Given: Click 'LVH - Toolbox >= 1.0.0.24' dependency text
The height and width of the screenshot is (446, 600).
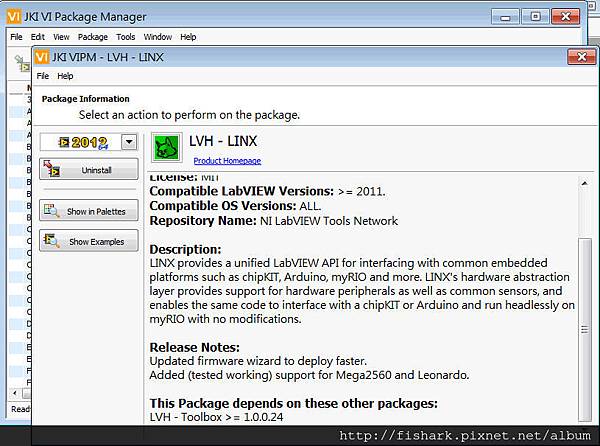Looking at the screenshot, I should (x=216, y=417).
